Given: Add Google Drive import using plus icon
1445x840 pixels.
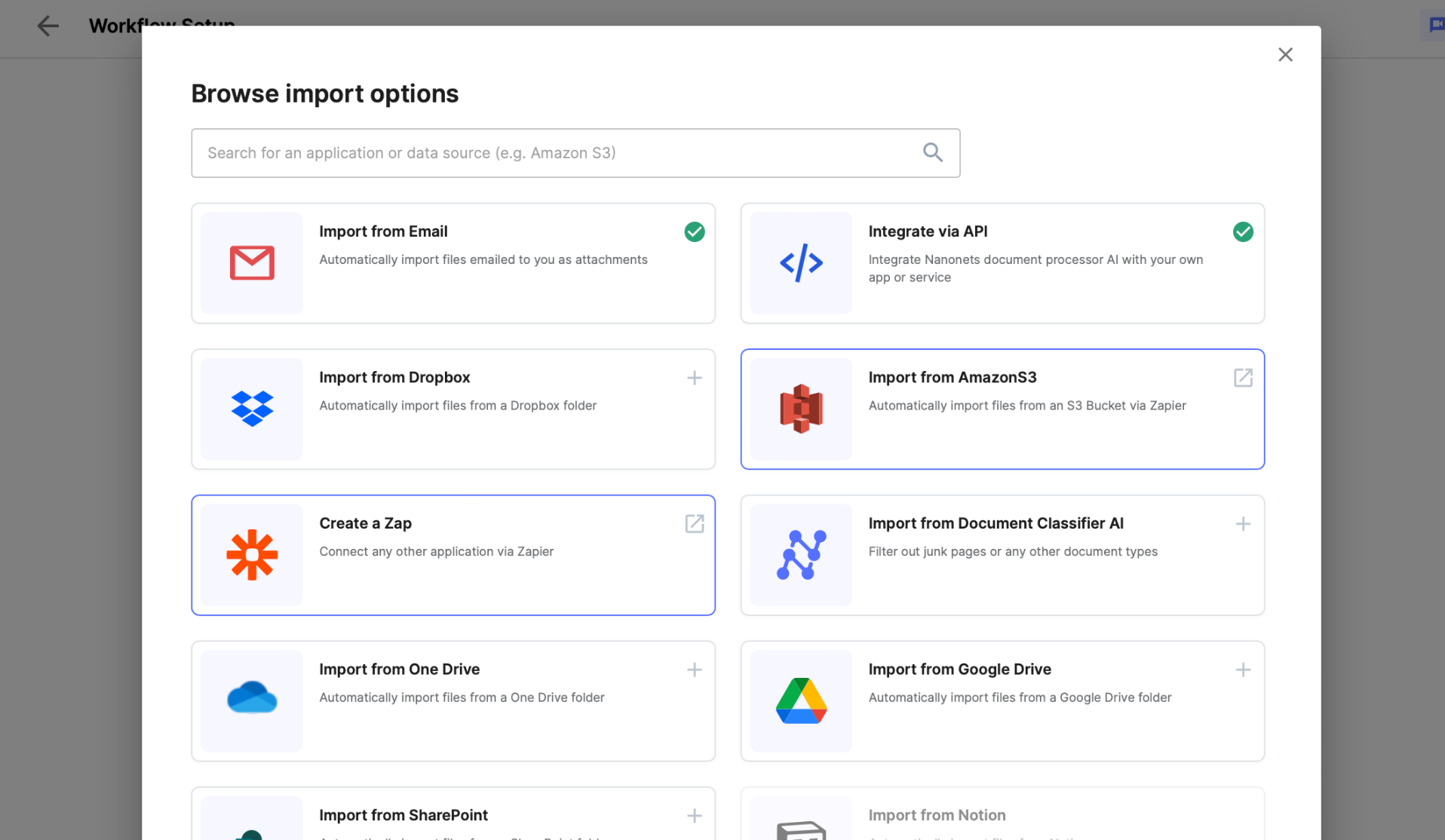Looking at the screenshot, I should 1242,670.
